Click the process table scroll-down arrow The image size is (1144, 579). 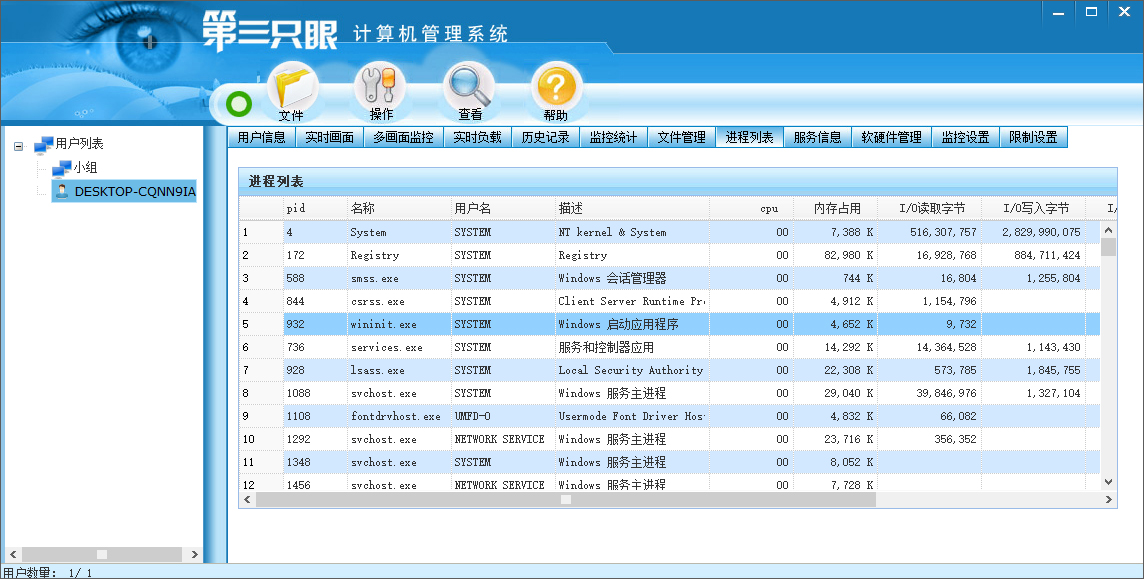pyautogui.click(x=1108, y=482)
